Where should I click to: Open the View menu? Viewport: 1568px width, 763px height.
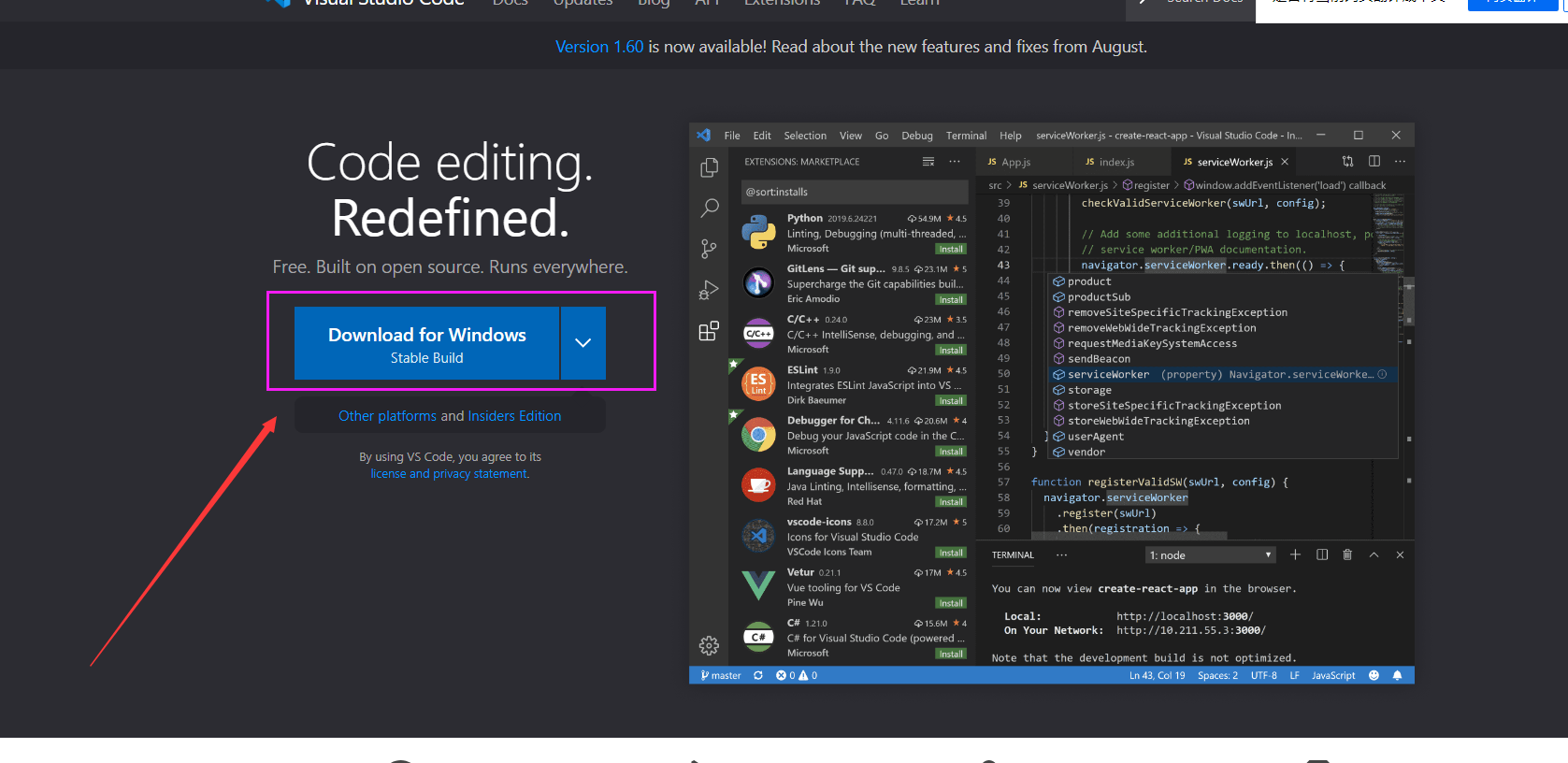851,136
